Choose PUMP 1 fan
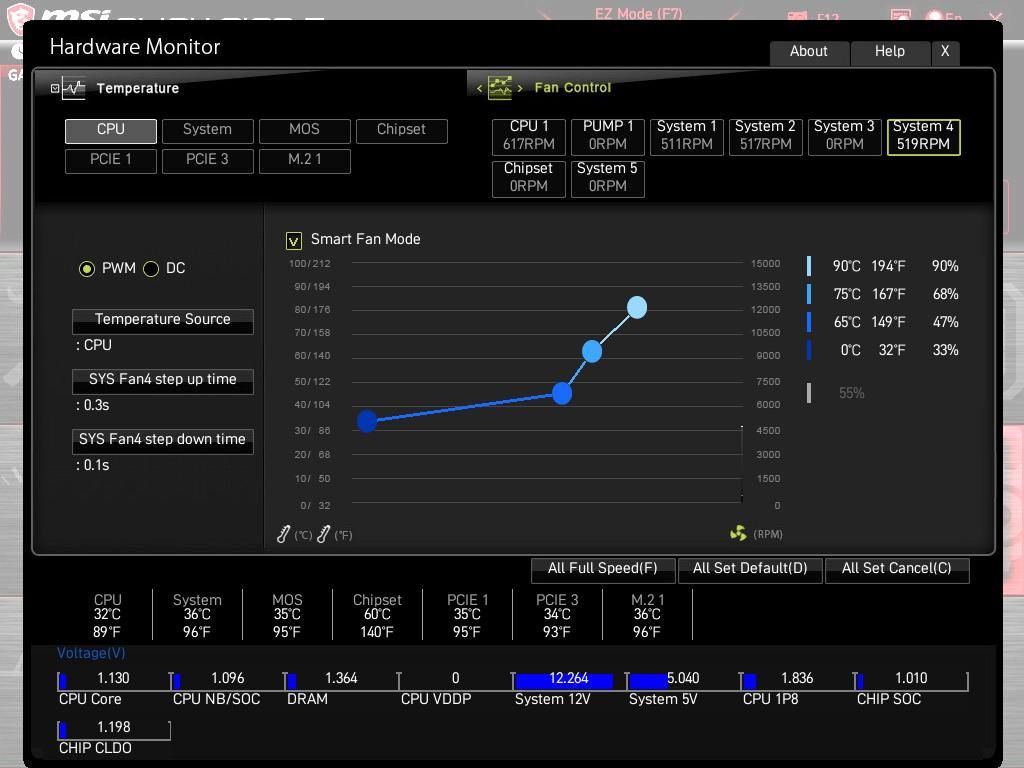This screenshot has height=768, width=1024. tap(608, 136)
